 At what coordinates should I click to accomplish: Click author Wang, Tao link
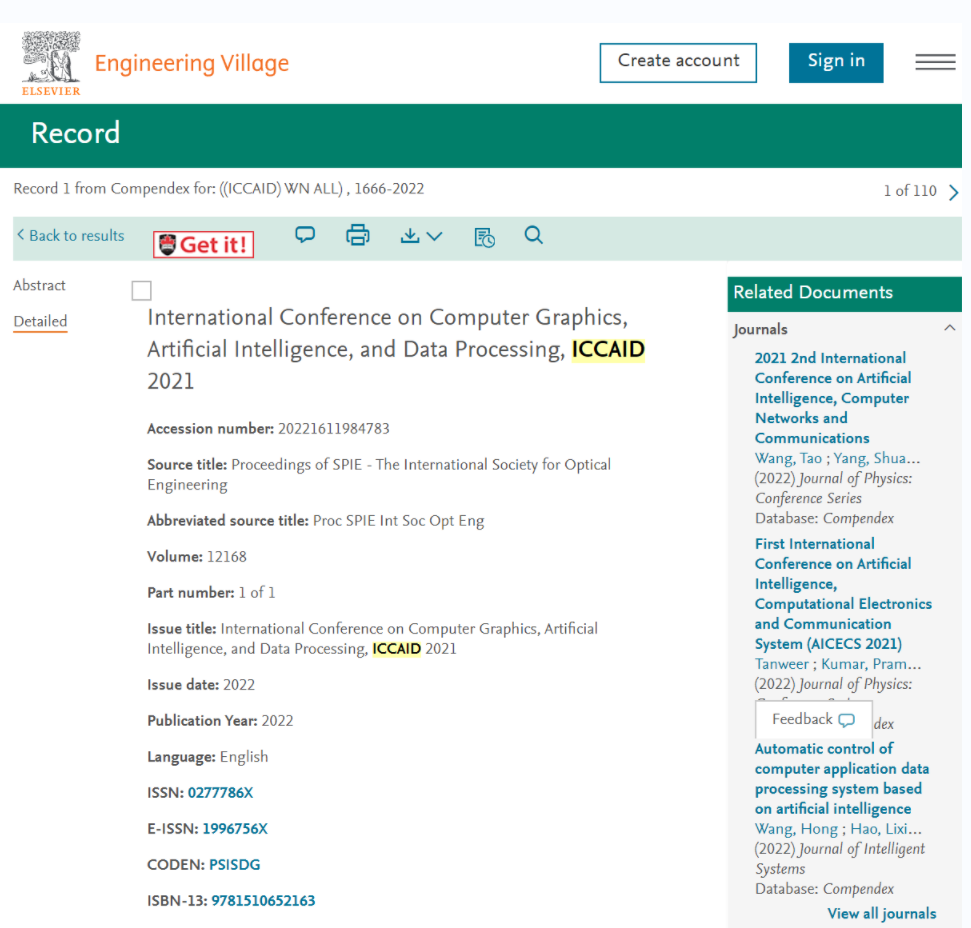[788, 458]
